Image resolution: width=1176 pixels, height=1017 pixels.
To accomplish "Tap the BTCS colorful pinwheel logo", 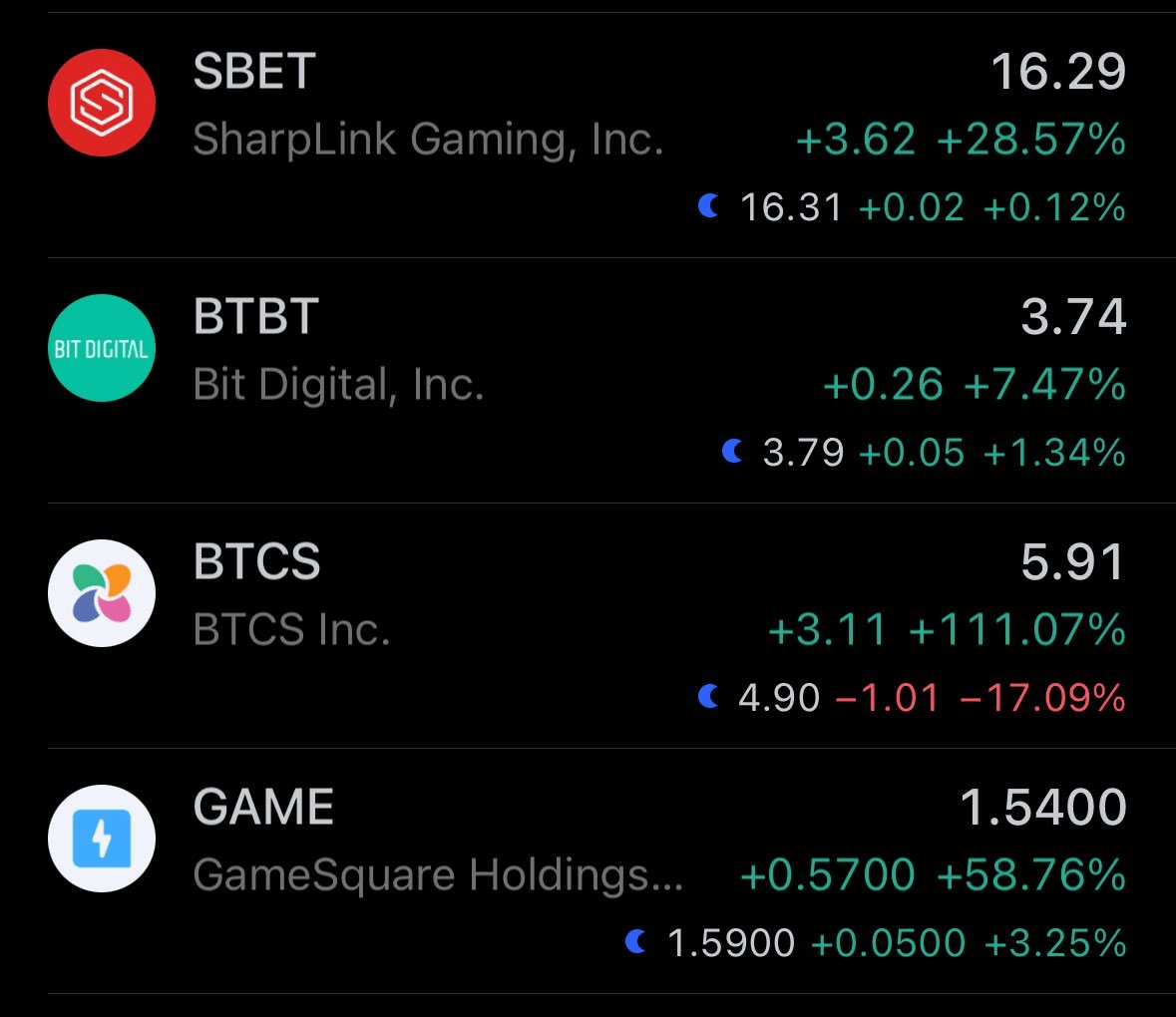I will pos(102,593).
